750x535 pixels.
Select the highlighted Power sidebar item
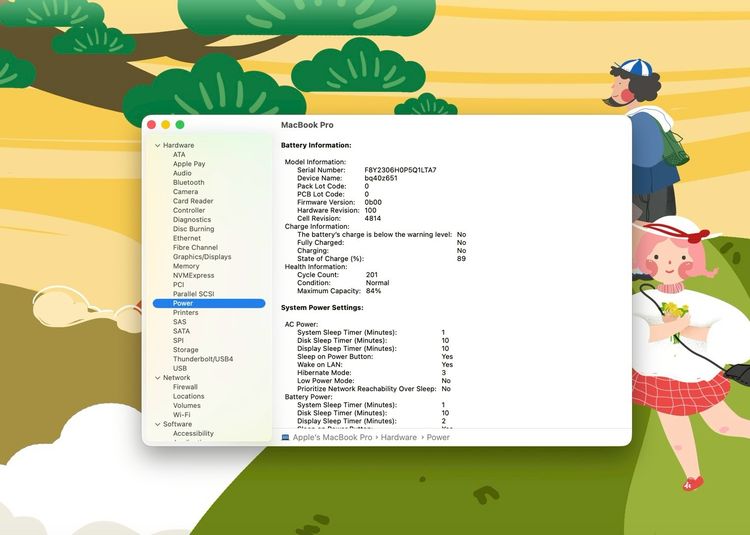coord(183,303)
